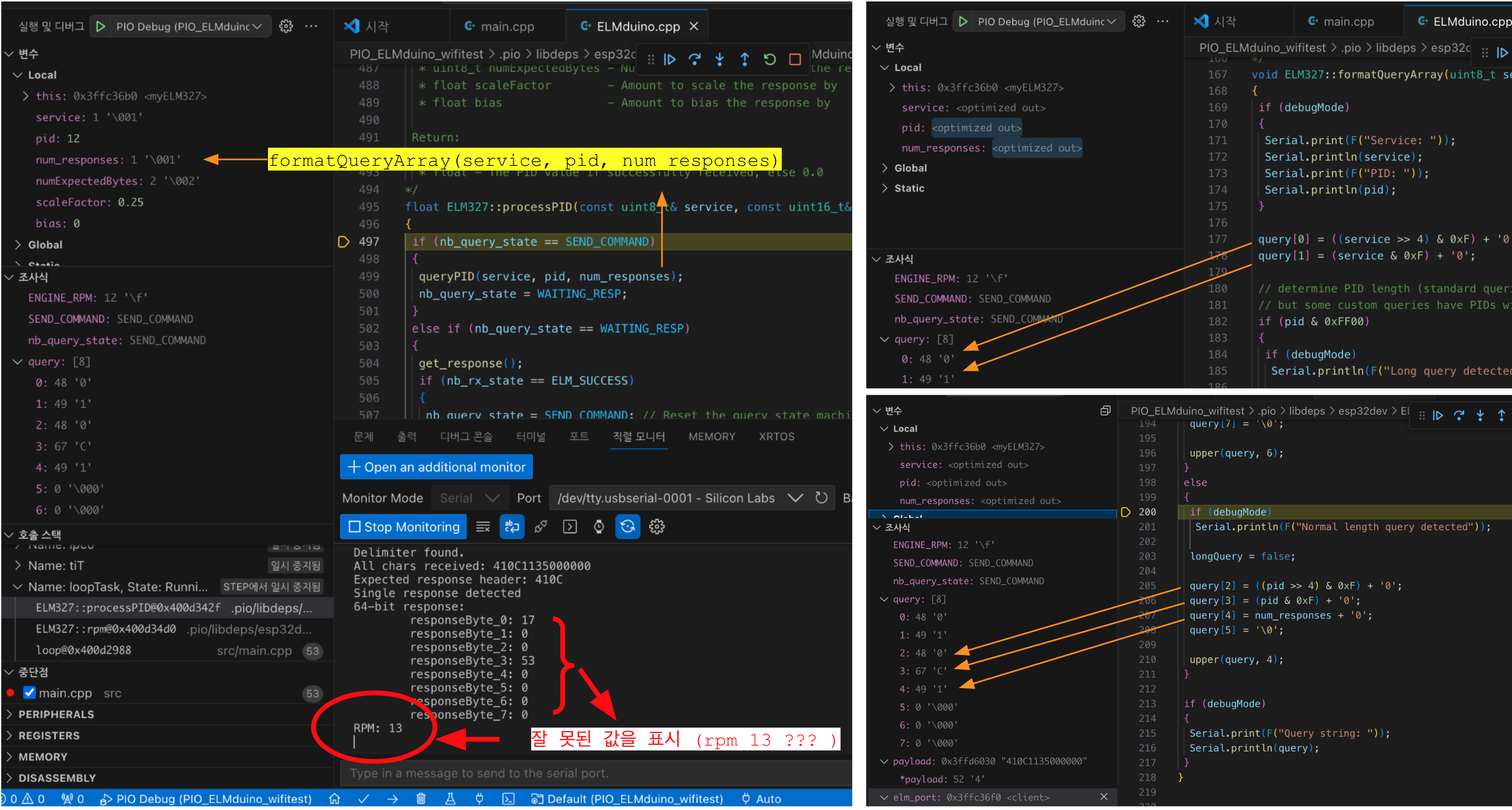Viewport: 1512px width, 810px height.
Task: Clear serial monitor output with clear icon
Action: [483, 527]
